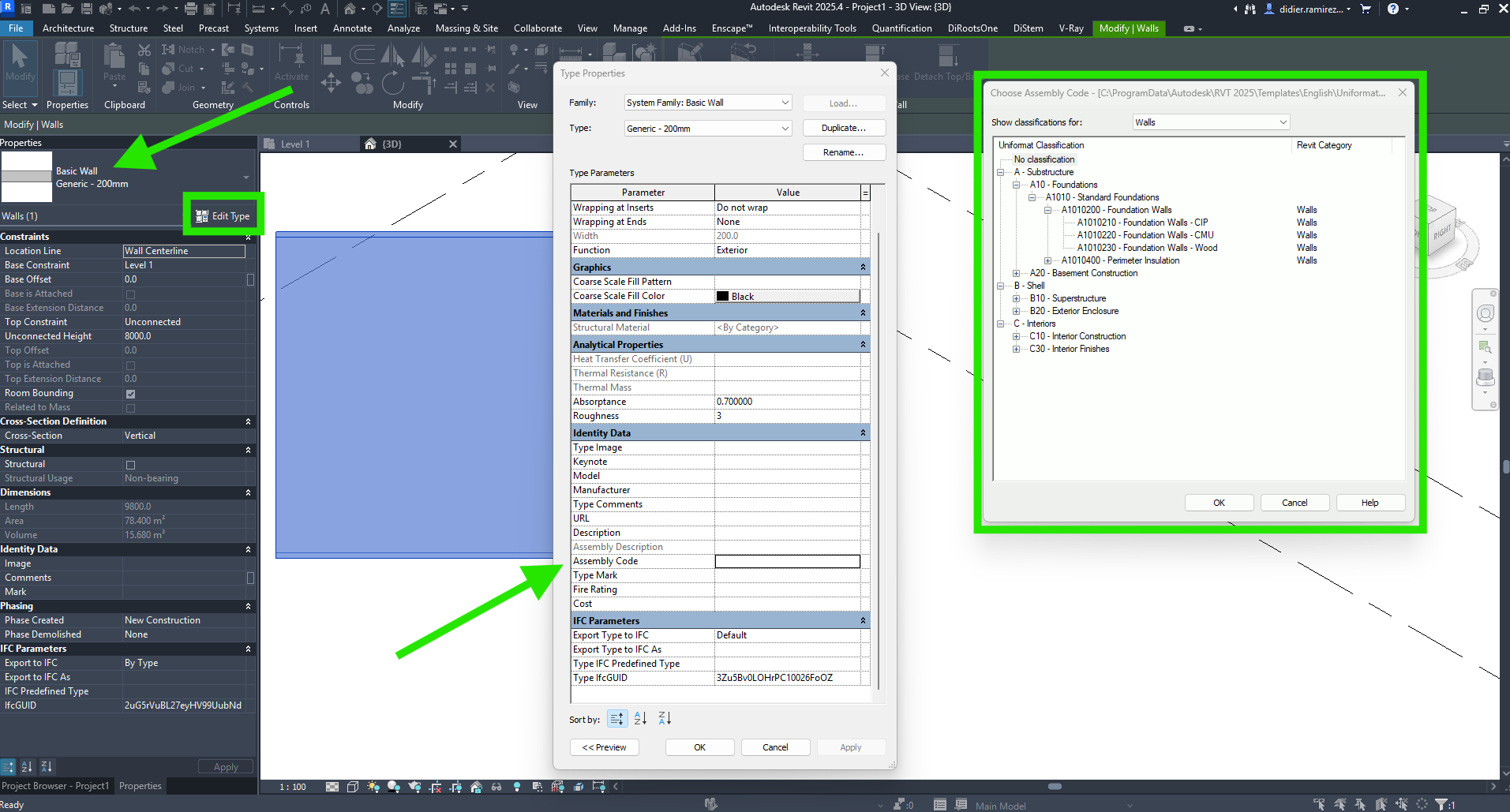The width and height of the screenshot is (1510, 812).
Task: Enable the Structural checkbox
Action: coord(130,464)
